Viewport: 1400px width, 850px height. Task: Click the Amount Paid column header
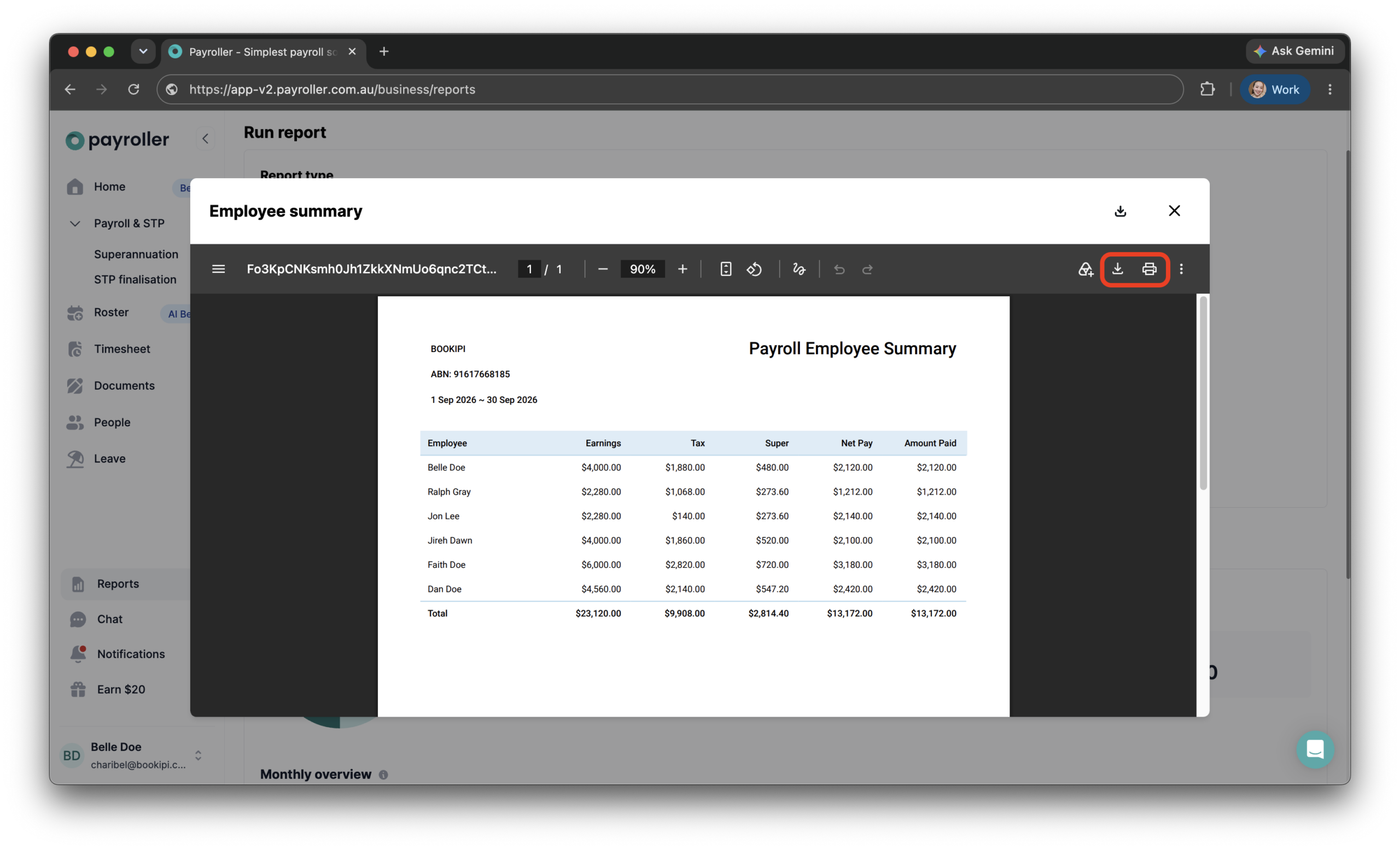(x=930, y=443)
